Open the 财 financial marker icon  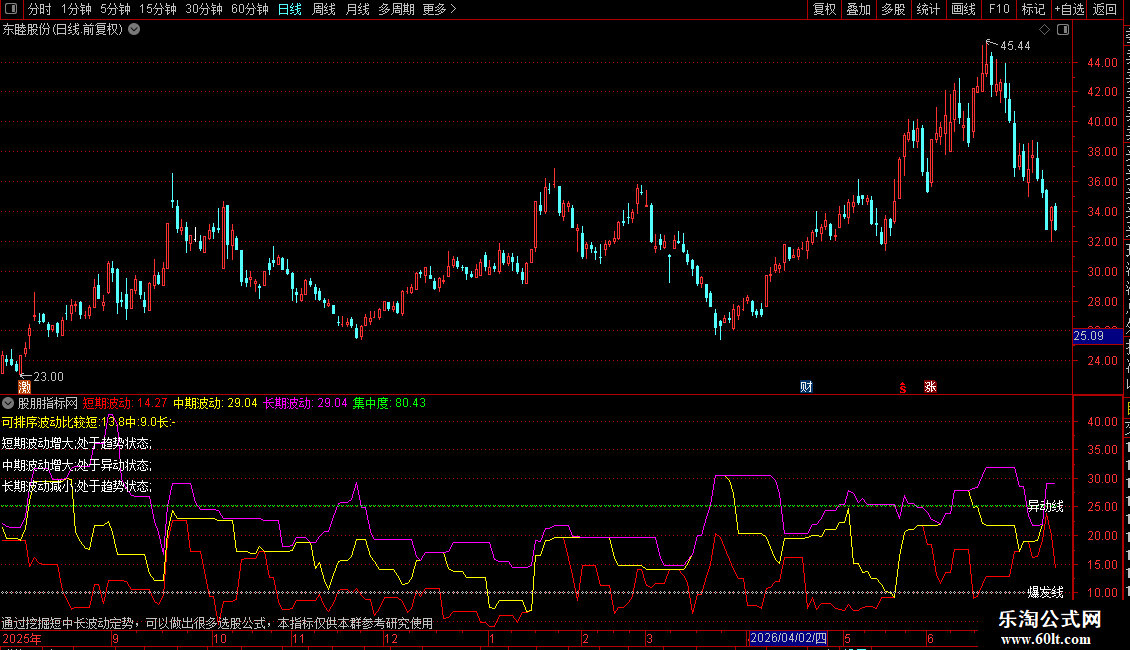806,387
